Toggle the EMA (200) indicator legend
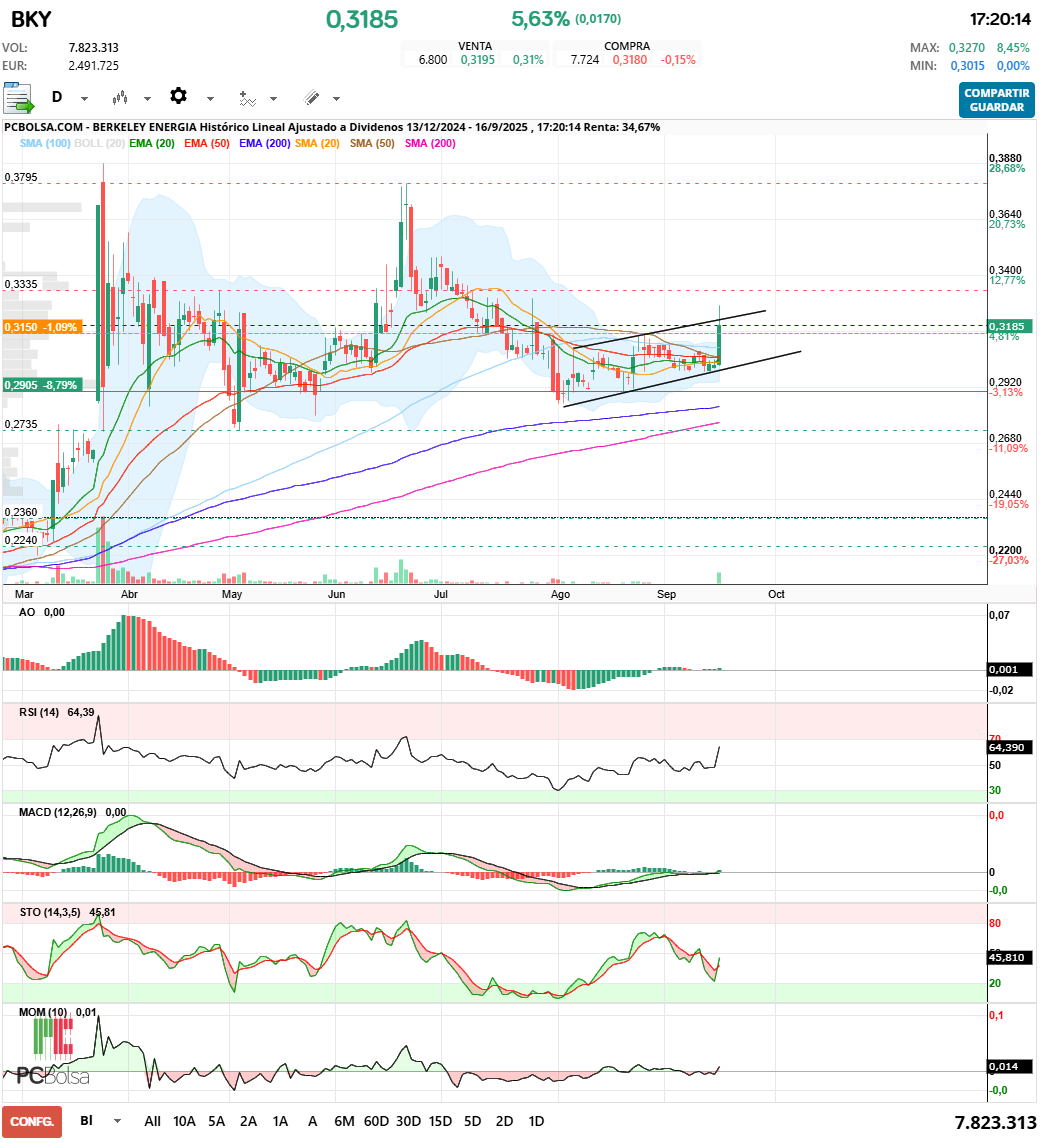 (x=265, y=144)
